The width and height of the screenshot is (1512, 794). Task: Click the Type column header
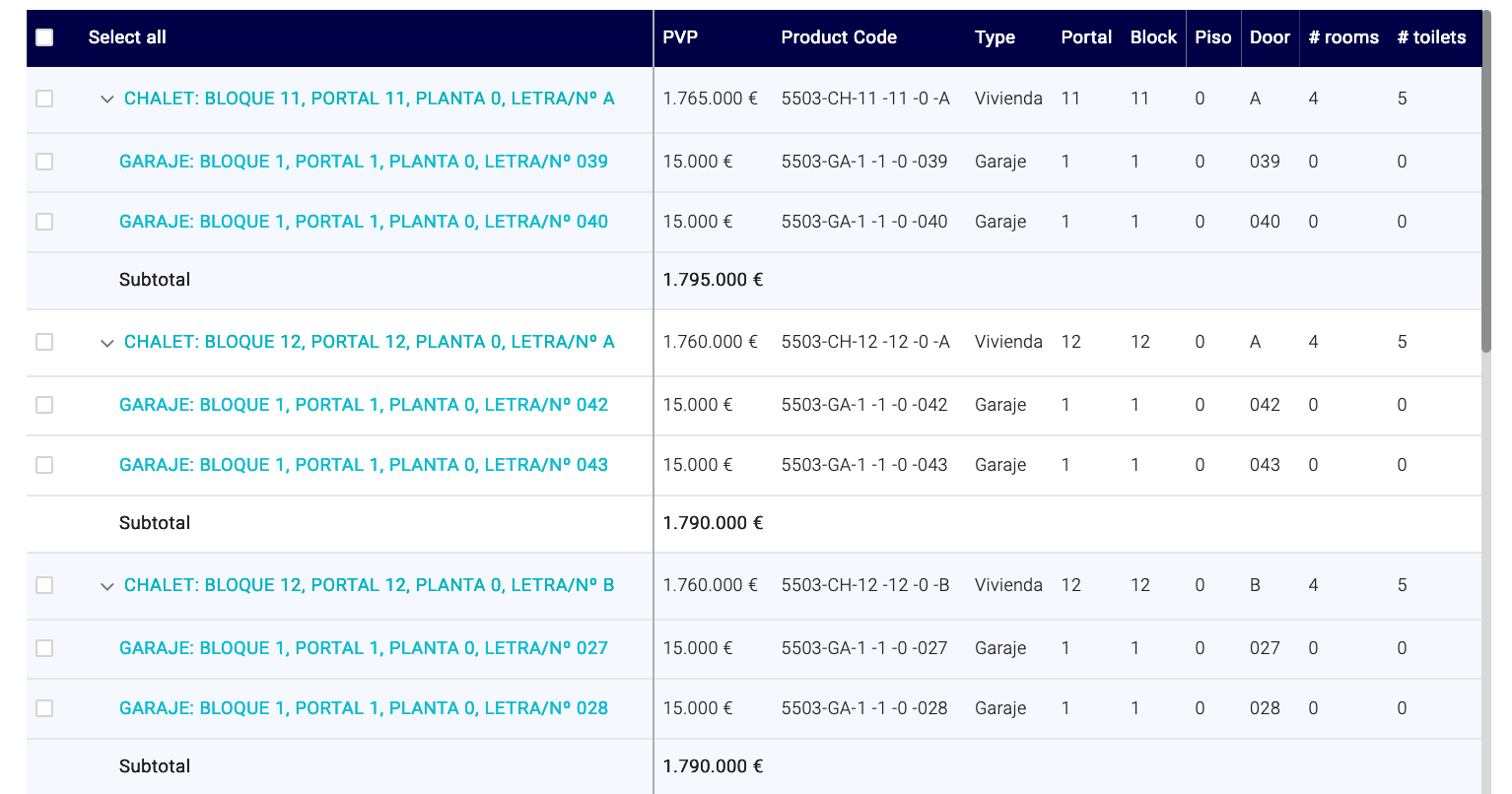click(x=995, y=37)
